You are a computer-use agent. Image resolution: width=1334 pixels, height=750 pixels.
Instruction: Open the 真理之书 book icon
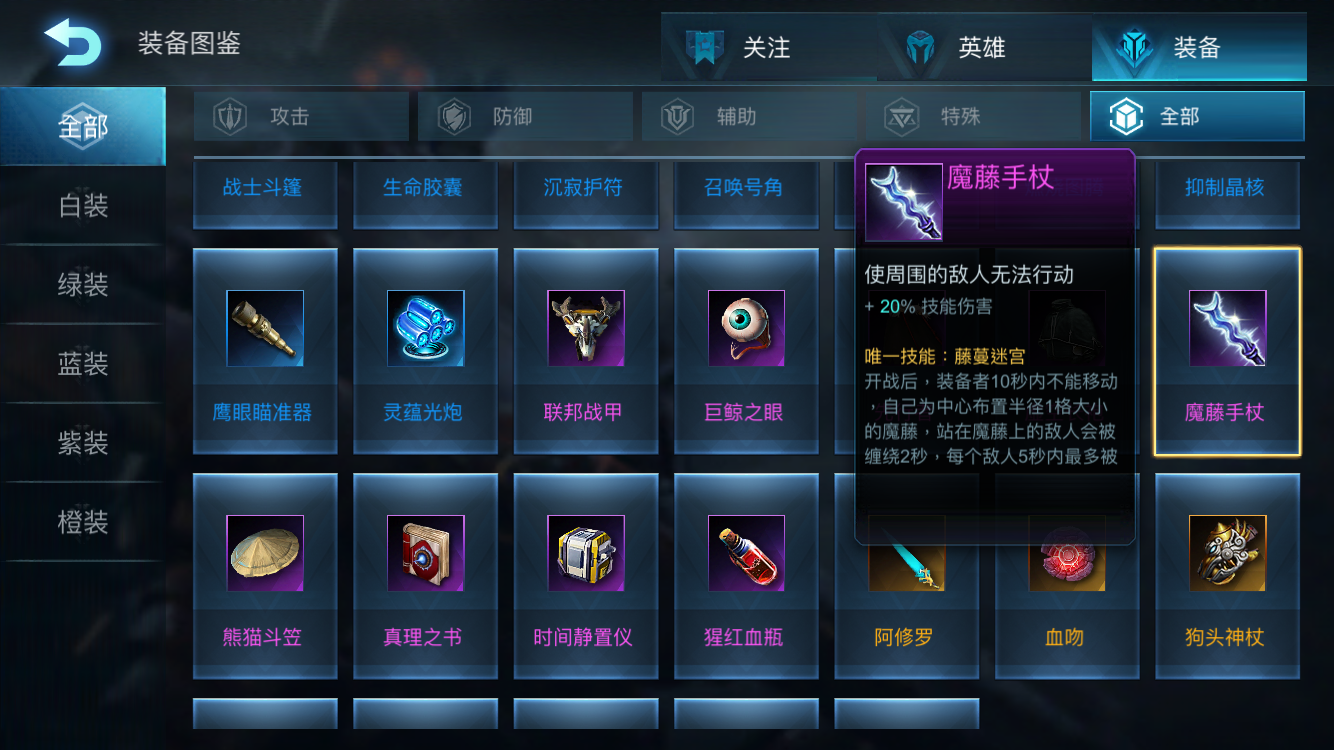coord(425,554)
